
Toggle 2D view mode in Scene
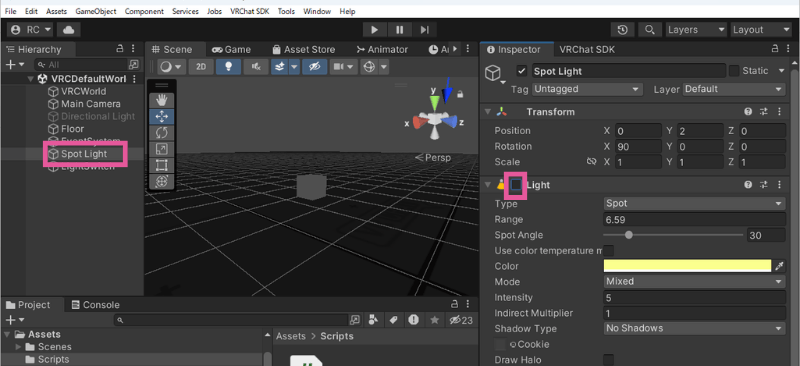pos(202,67)
